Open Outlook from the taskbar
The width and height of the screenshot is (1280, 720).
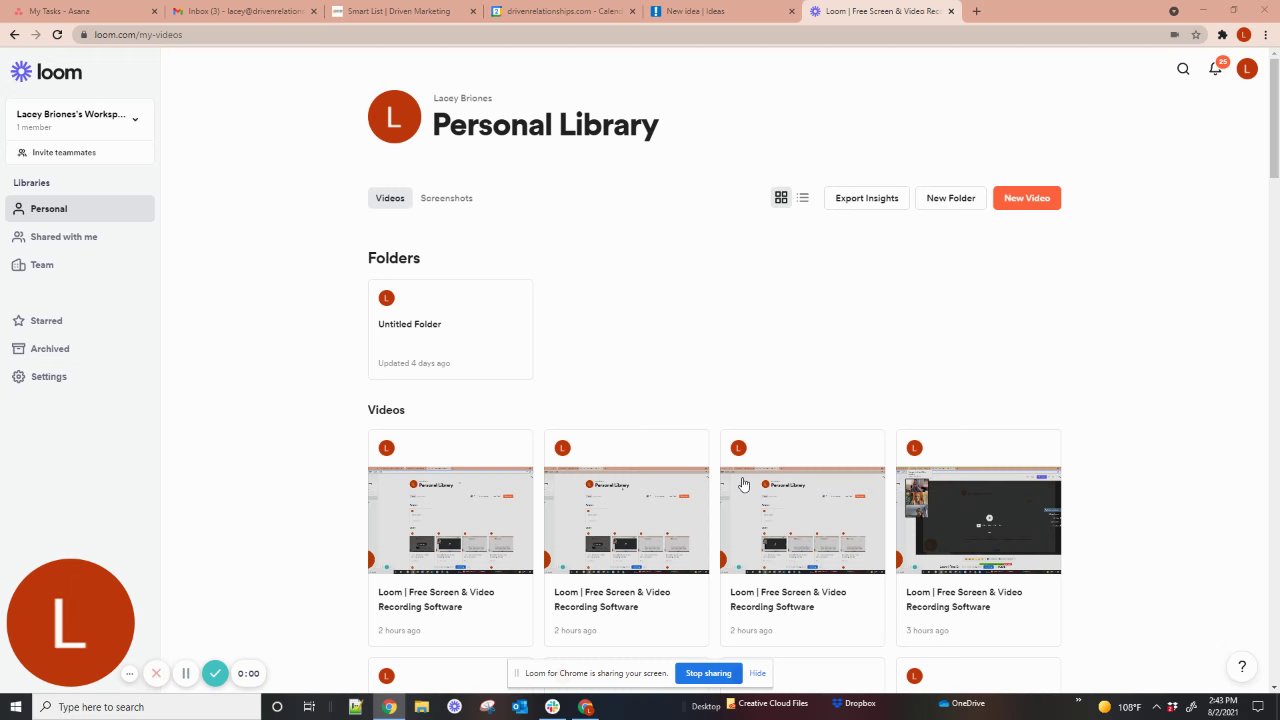click(519, 706)
